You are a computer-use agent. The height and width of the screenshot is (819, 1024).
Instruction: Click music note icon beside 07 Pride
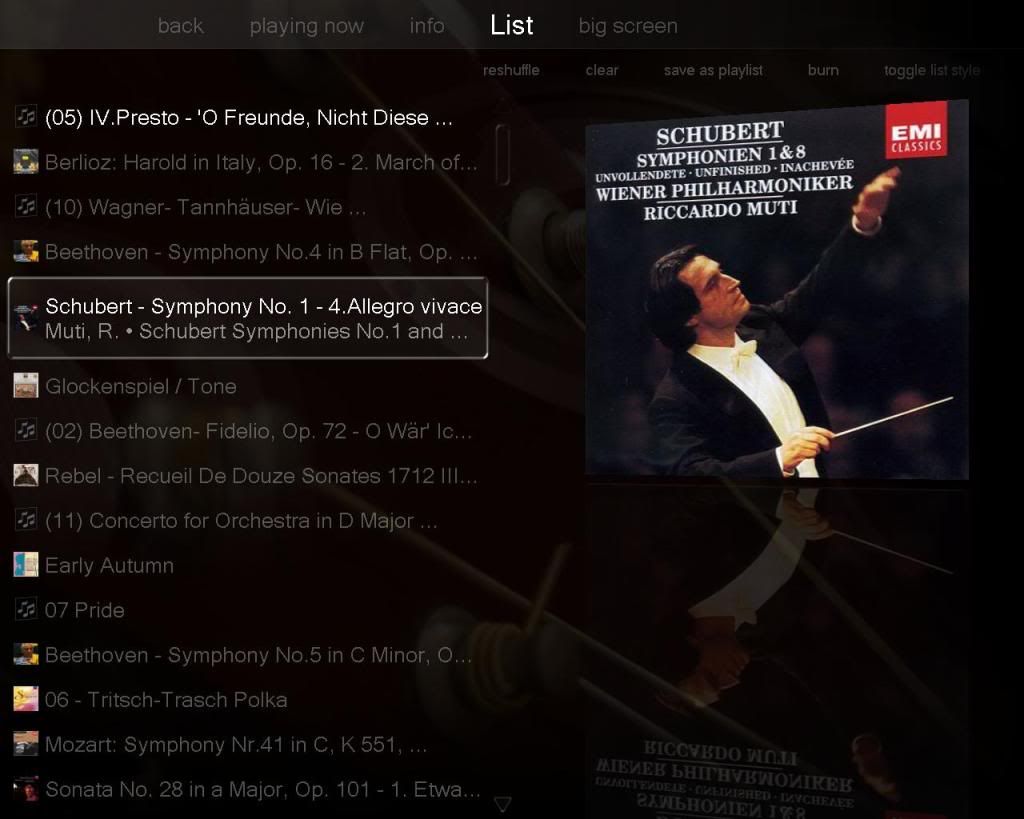click(25, 609)
